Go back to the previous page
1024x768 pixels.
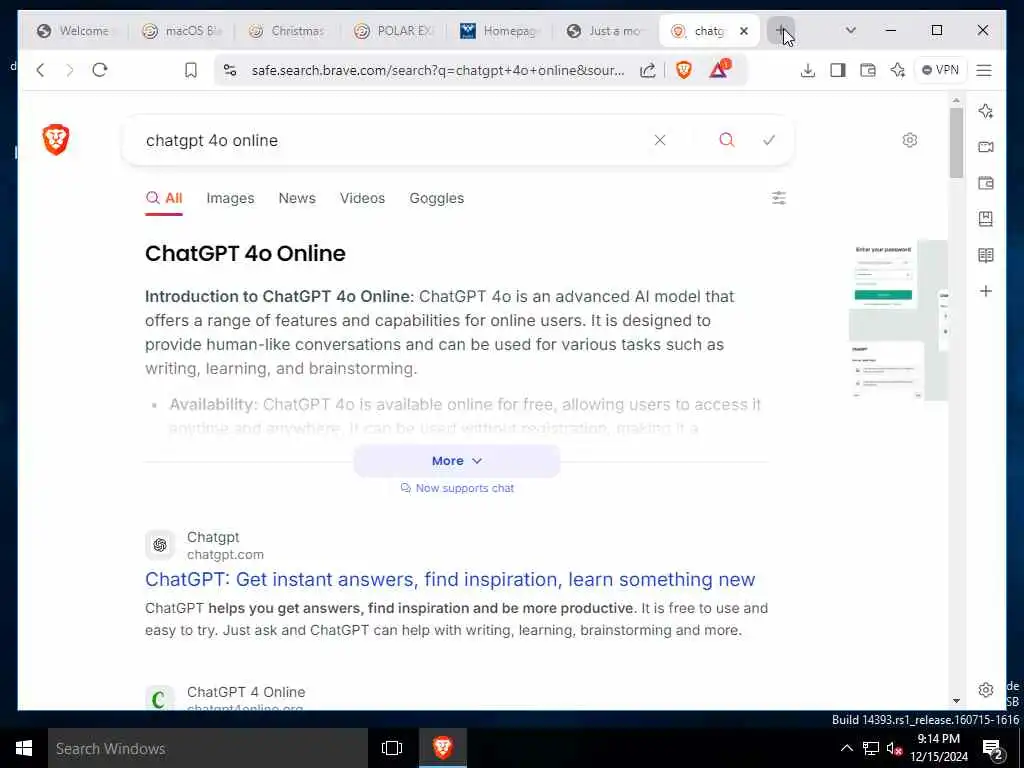(x=40, y=70)
